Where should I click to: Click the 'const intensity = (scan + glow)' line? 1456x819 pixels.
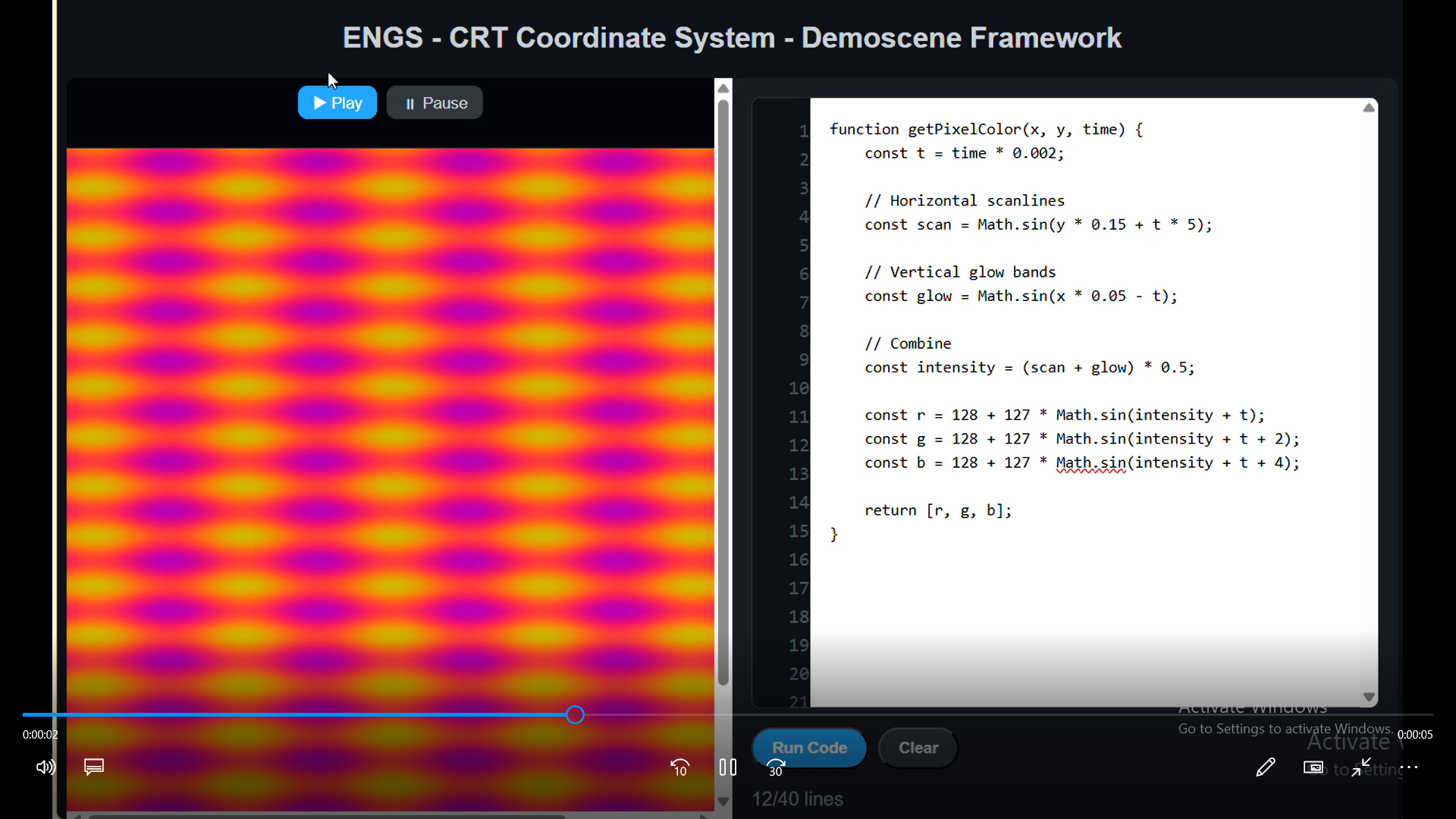click(x=1029, y=368)
